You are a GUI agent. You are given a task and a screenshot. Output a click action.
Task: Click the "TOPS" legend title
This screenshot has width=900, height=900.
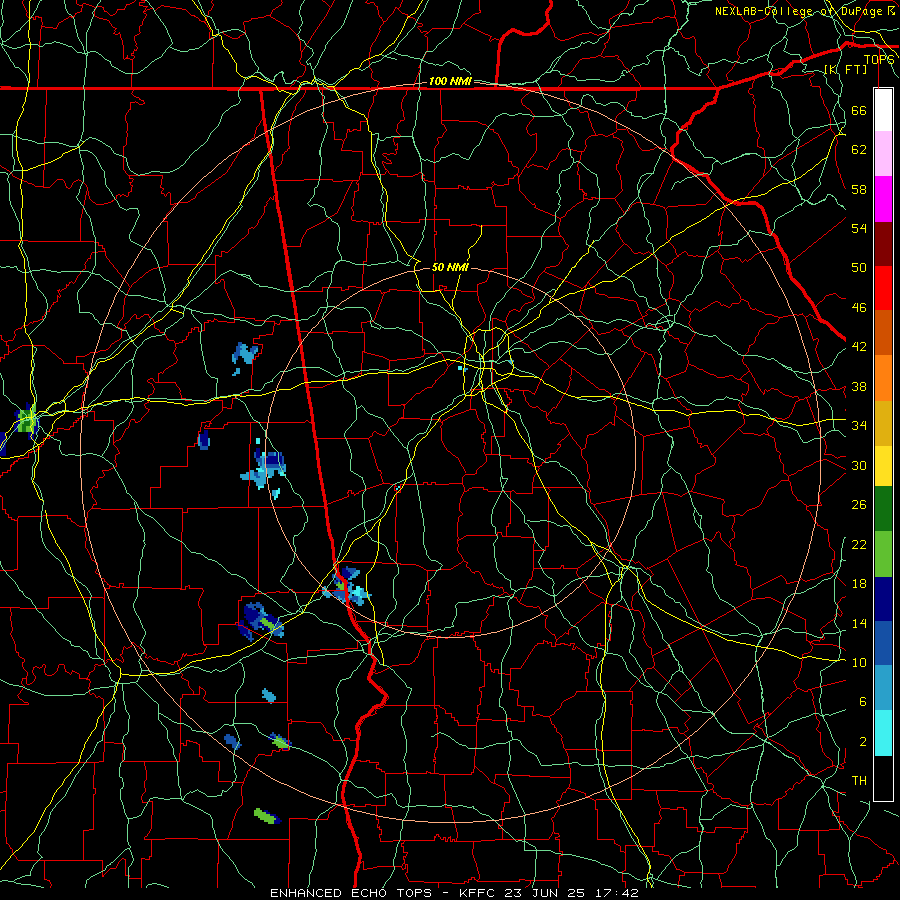(879, 59)
